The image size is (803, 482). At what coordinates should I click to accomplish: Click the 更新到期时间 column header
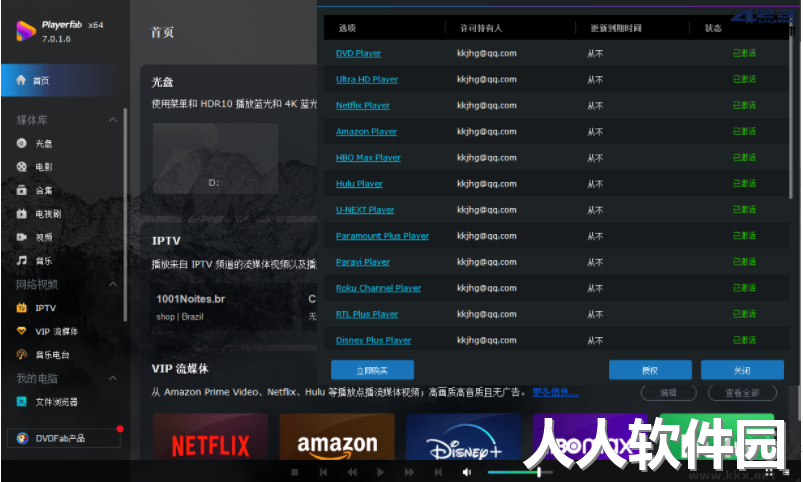[616, 28]
